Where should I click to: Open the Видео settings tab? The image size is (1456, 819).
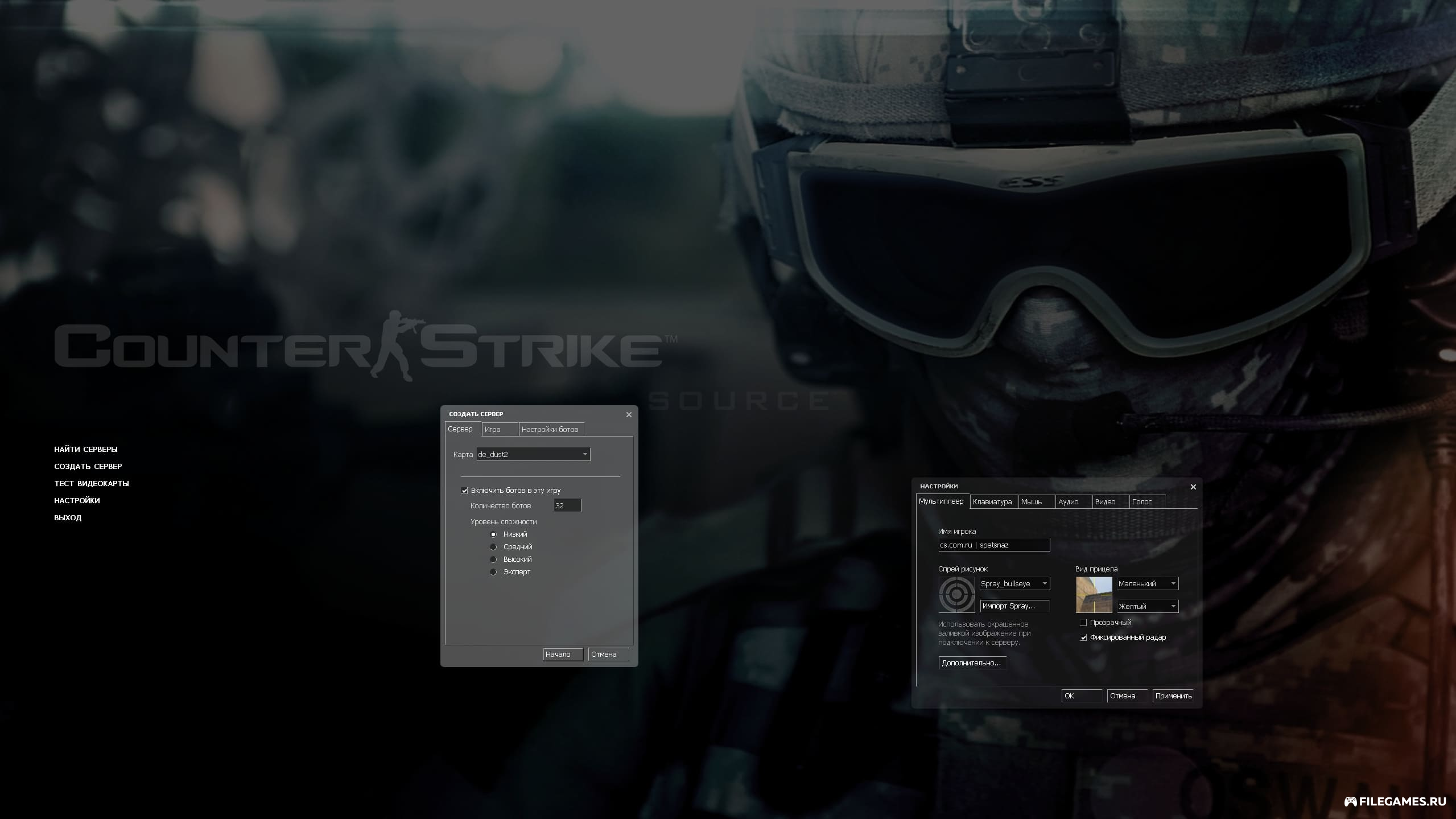click(1111, 502)
